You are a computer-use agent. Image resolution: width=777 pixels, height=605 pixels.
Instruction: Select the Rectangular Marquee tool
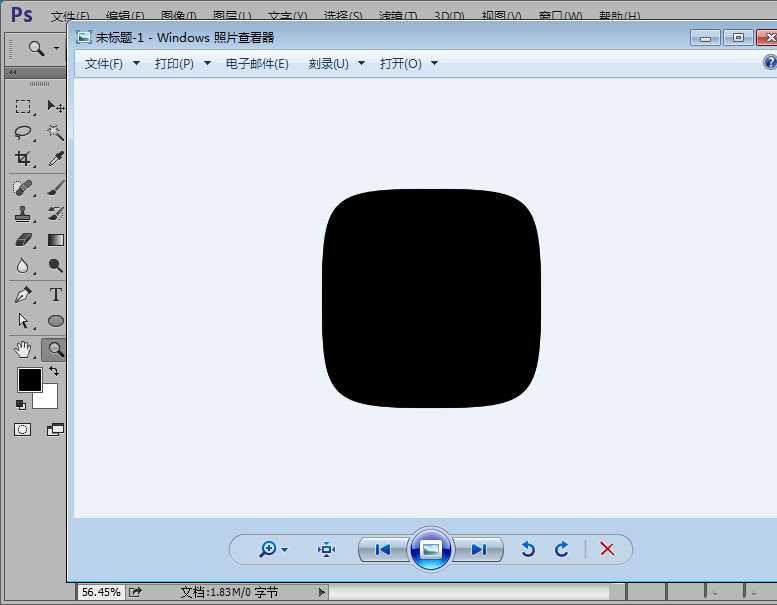tap(23, 107)
